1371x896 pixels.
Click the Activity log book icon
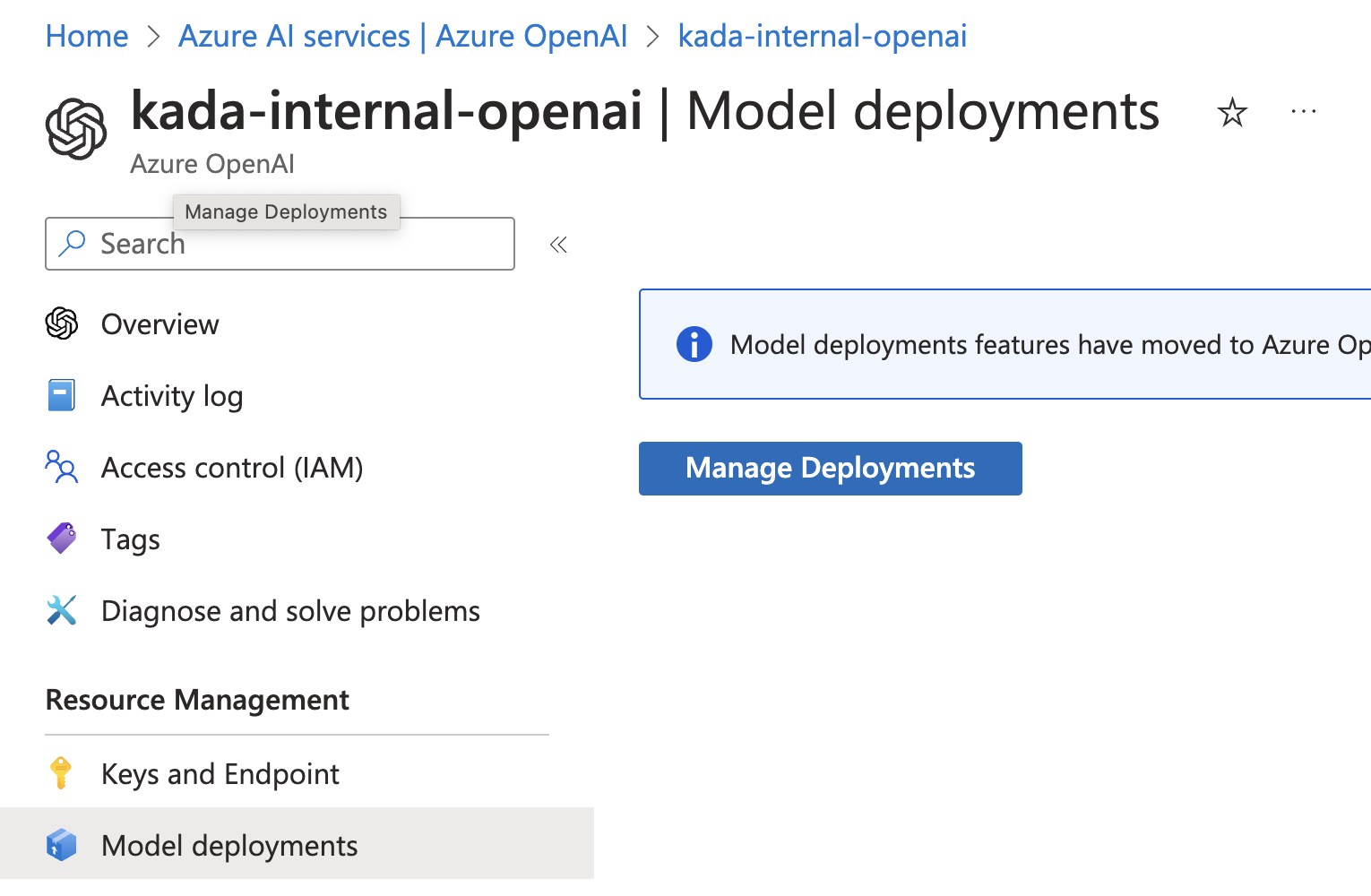coord(62,395)
